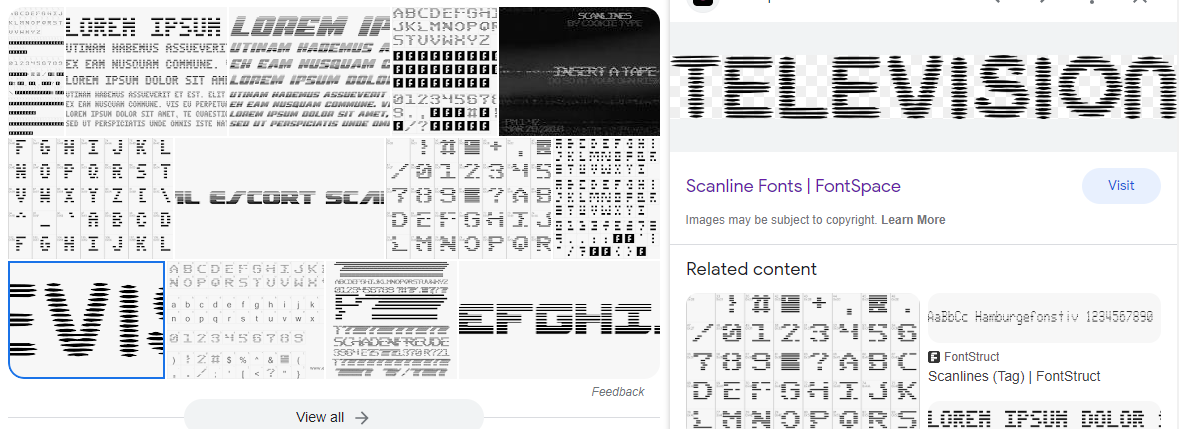Select the highlighted EVIS wavy-font thumbnail
The image size is (1179, 429).
pos(86,320)
